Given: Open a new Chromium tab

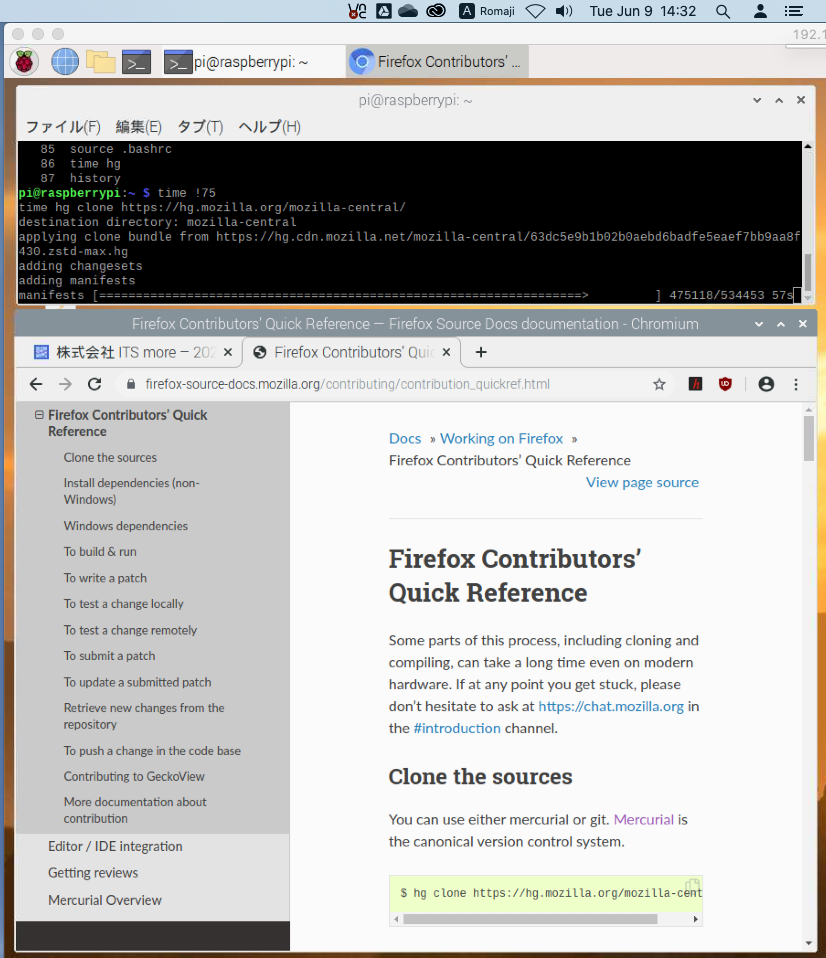Looking at the screenshot, I should click(481, 352).
